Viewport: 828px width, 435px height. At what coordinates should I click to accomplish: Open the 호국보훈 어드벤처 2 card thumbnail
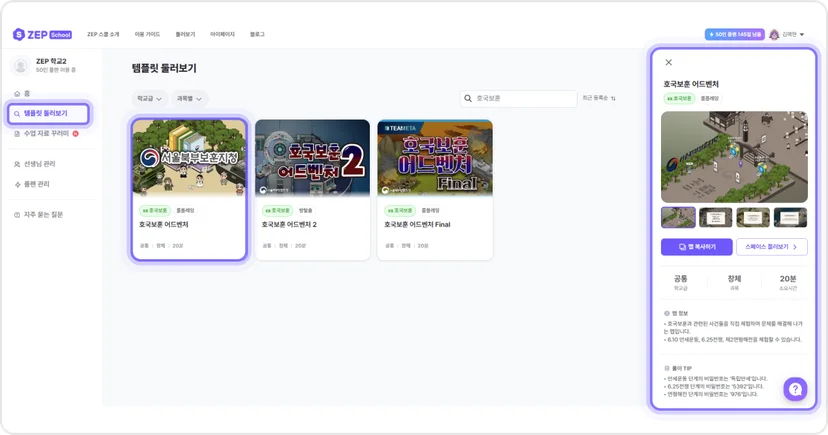313,158
